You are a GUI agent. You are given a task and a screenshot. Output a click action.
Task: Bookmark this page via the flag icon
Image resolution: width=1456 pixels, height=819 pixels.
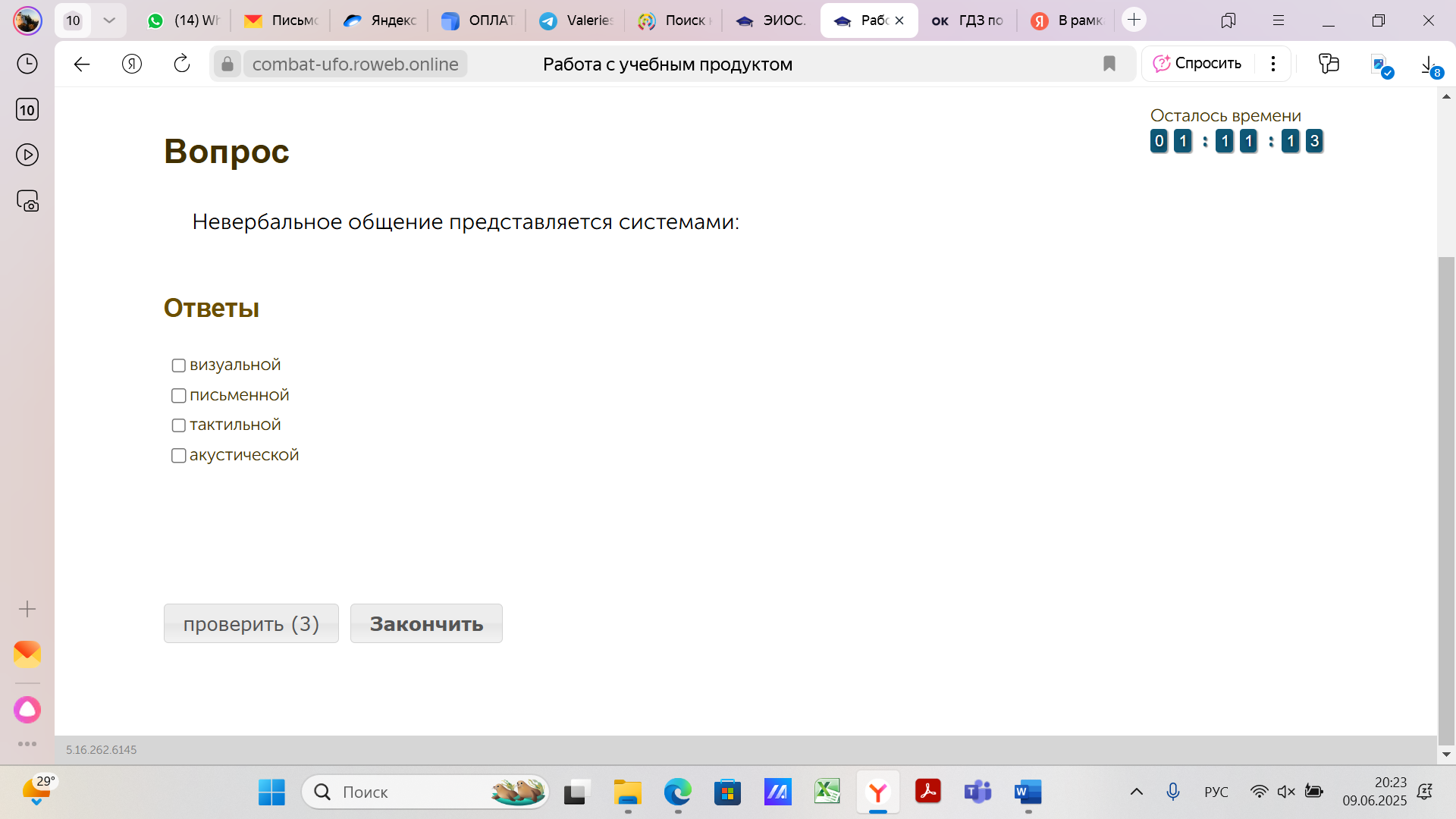[1109, 64]
